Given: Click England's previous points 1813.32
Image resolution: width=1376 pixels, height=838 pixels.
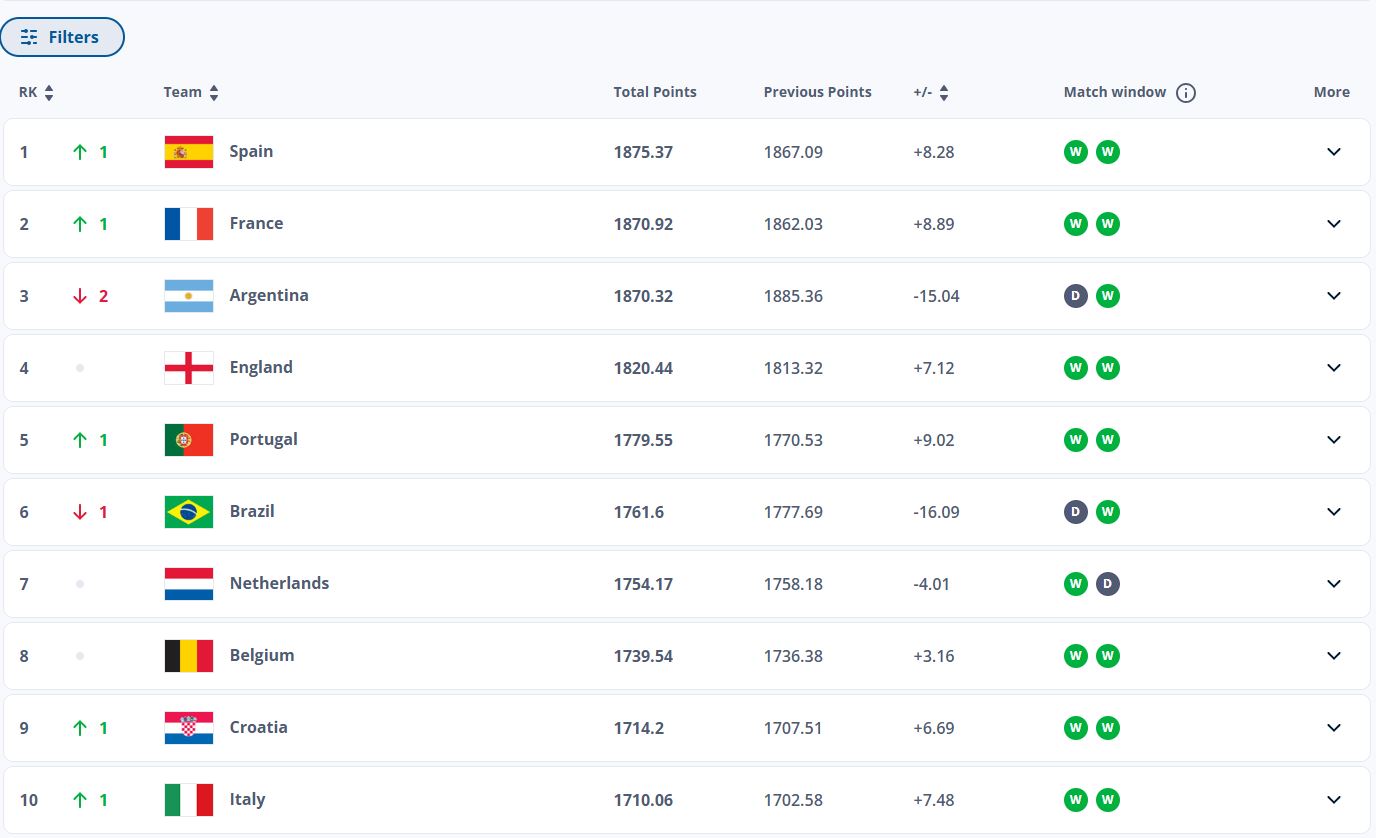Looking at the screenshot, I should click(x=793, y=368).
